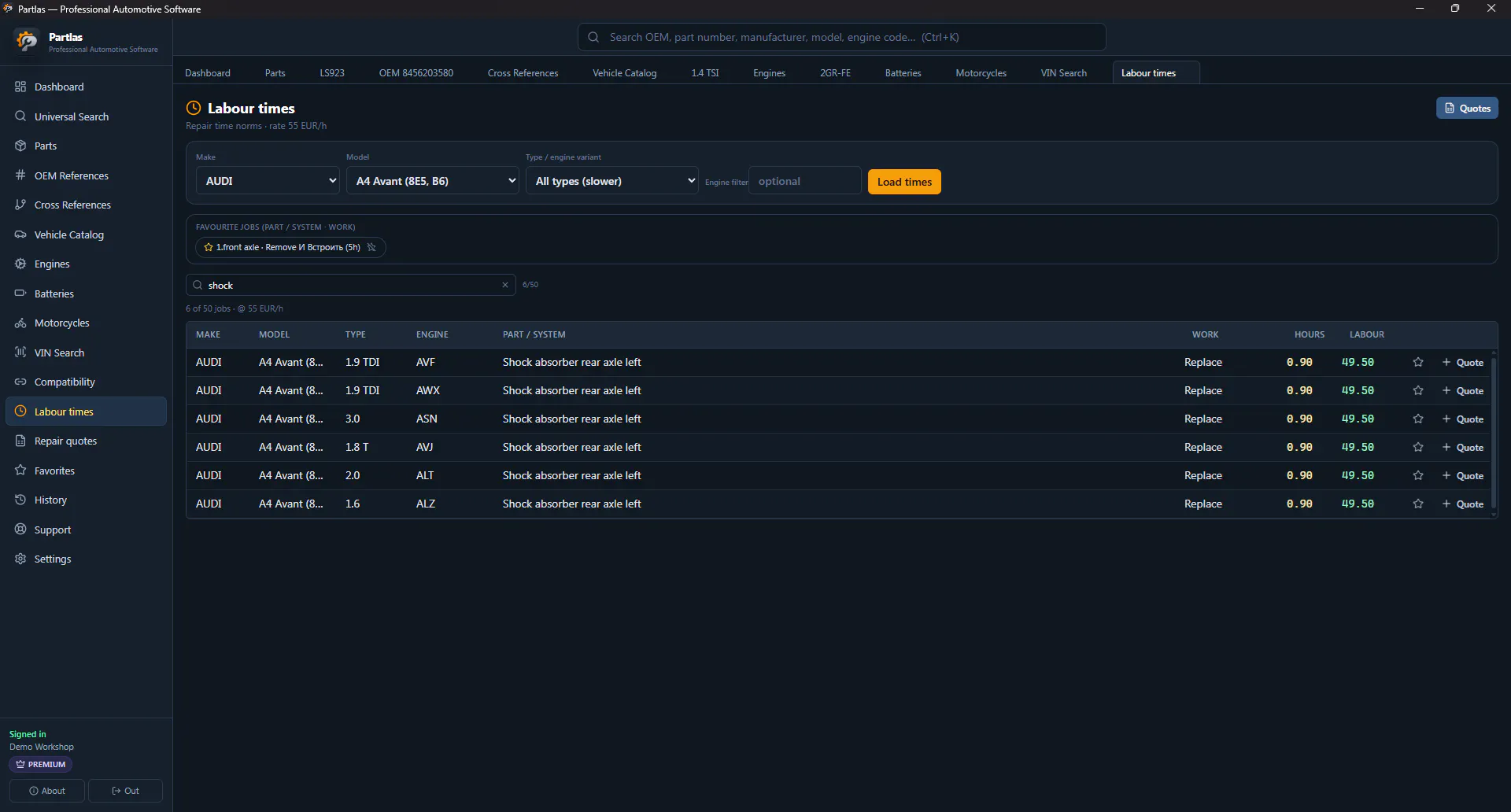The height and width of the screenshot is (812, 1511).
Task: Click the About button
Action: click(x=47, y=791)
